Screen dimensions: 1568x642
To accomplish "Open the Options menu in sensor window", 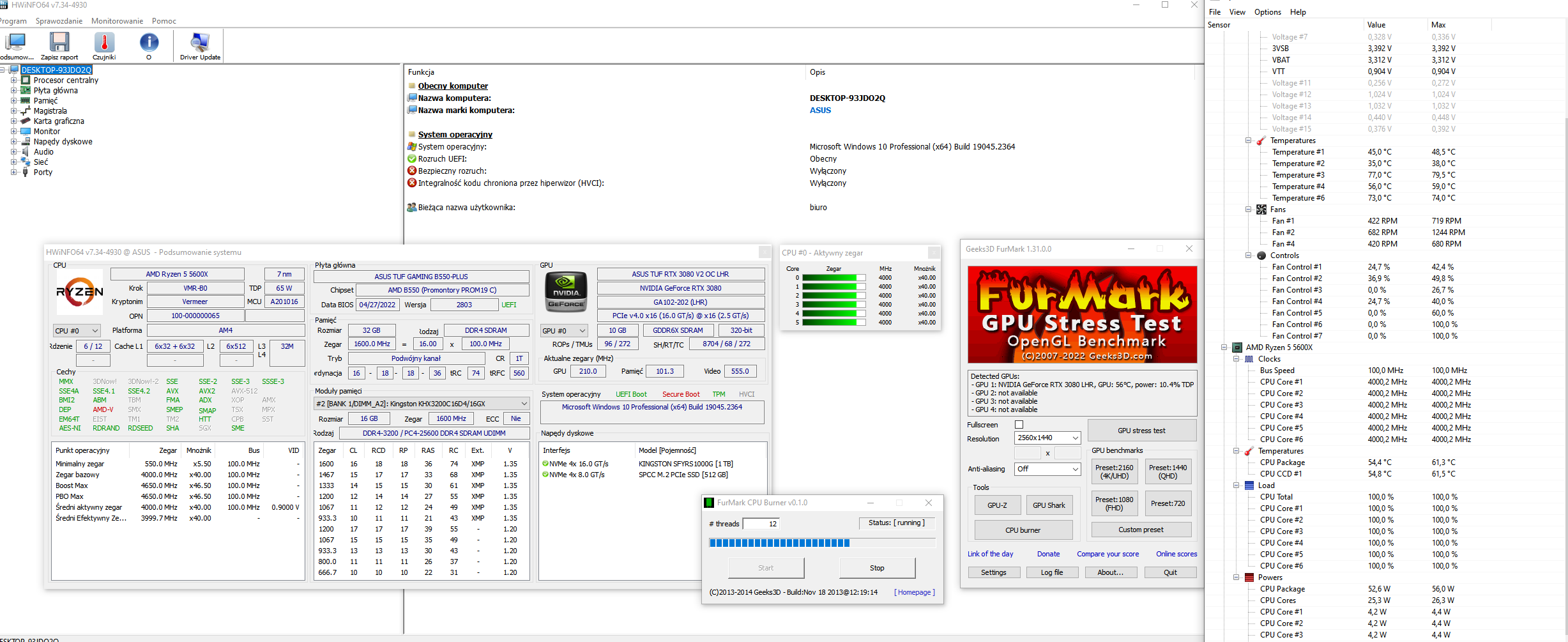I will tap(1267, 12).
